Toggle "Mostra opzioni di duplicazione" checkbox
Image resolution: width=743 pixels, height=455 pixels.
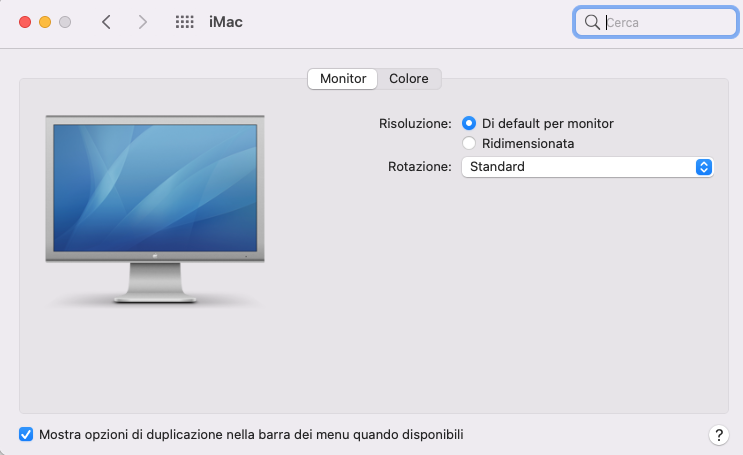[26, 434]
